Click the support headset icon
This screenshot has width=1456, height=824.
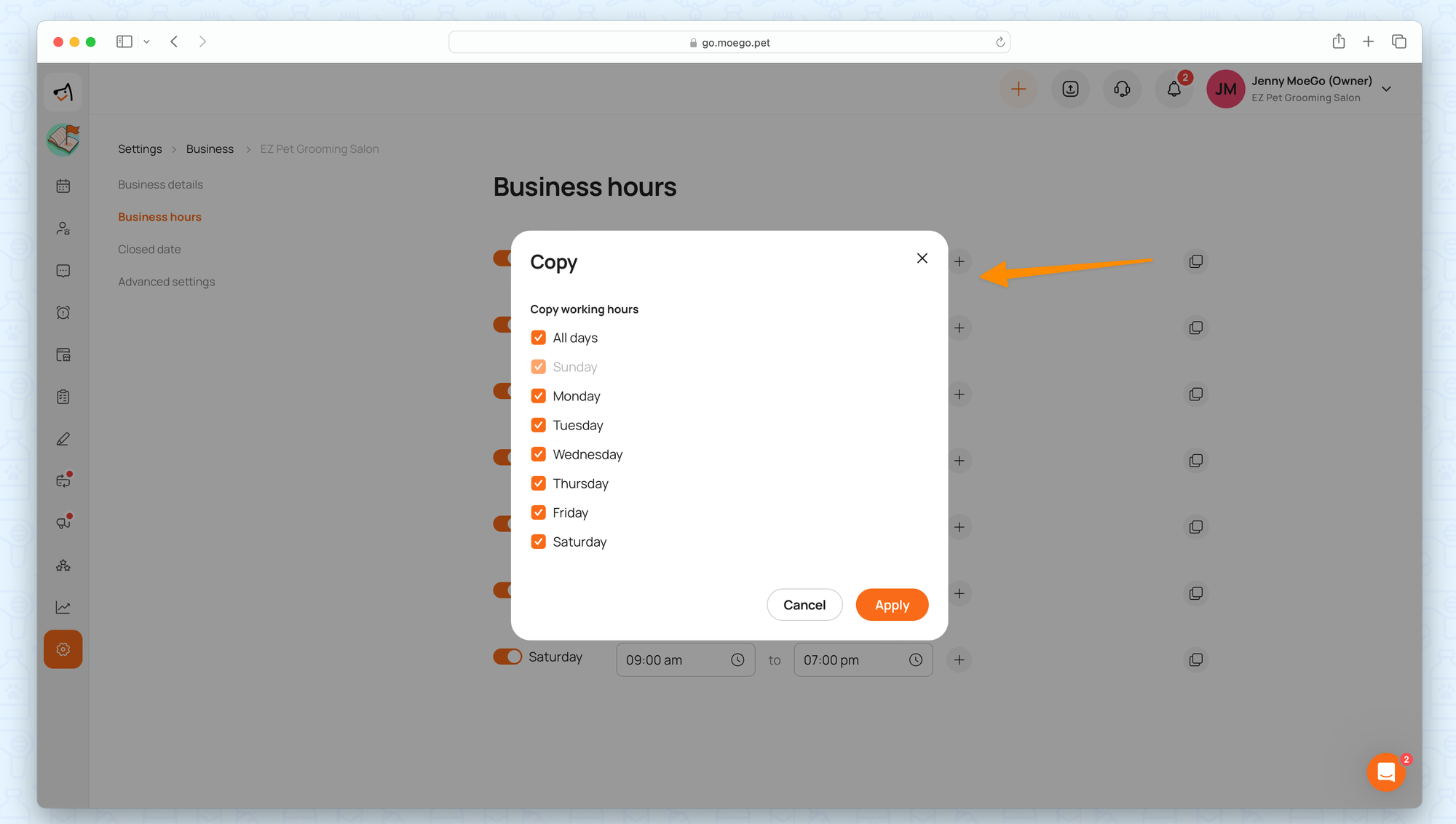pyautogui.click(x=1122, y=89)
